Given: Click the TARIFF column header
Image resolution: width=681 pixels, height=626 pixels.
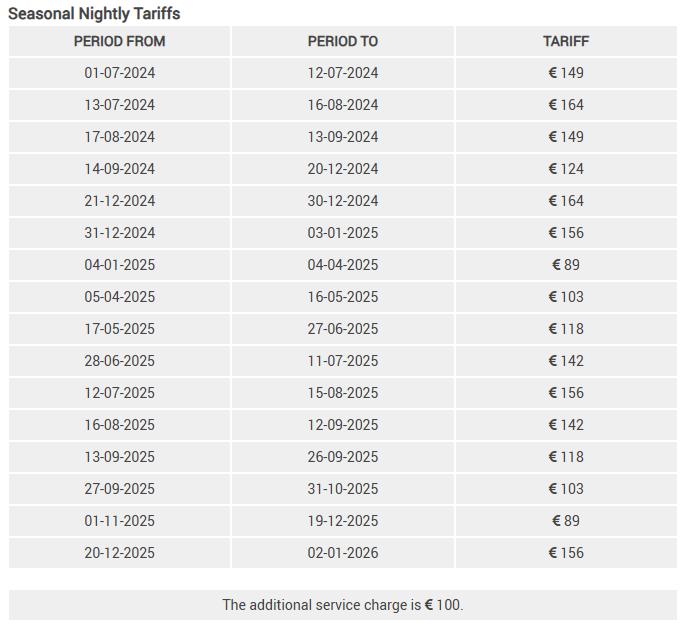Looking at the screenshot, I should coord(566,41).
